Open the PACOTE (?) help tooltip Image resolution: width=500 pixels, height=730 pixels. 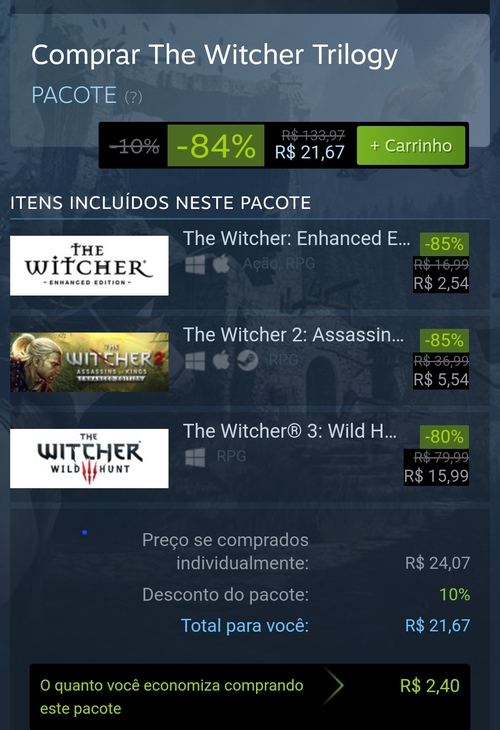(x=133, y=97)
